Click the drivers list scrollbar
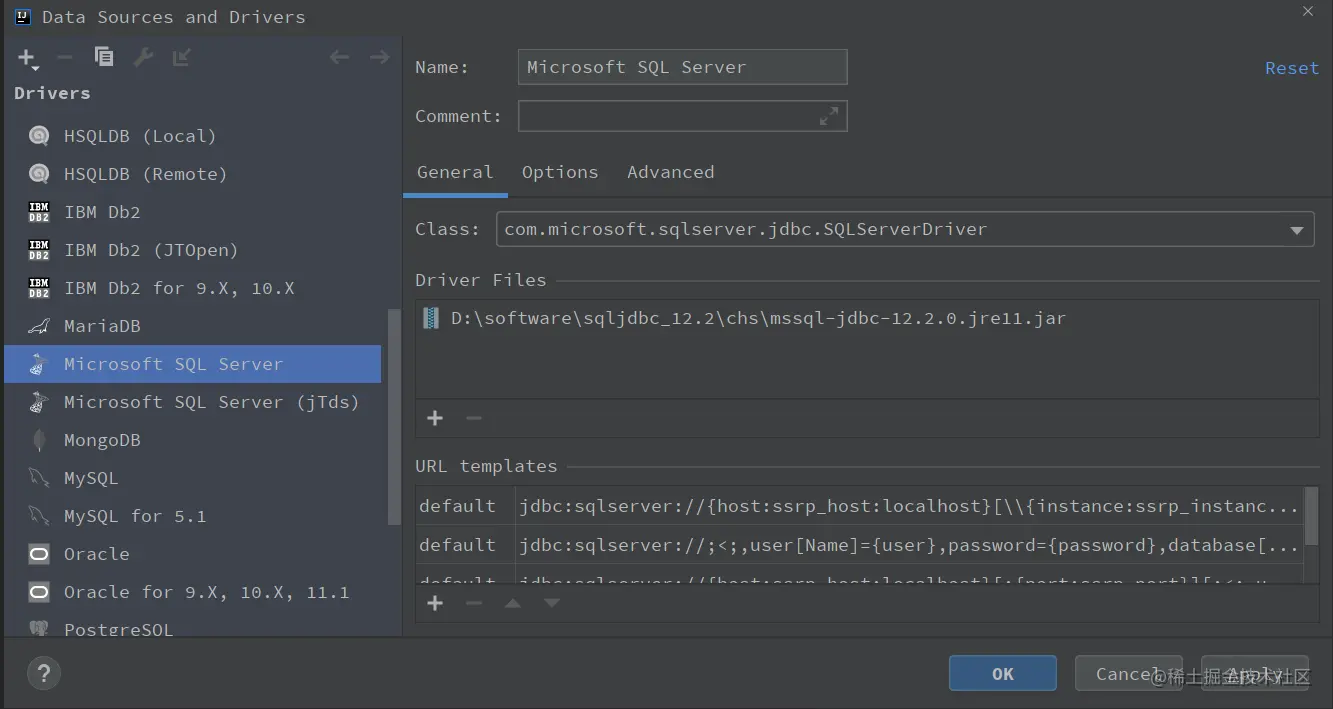The image size is (1333, 709). [394, 415]
